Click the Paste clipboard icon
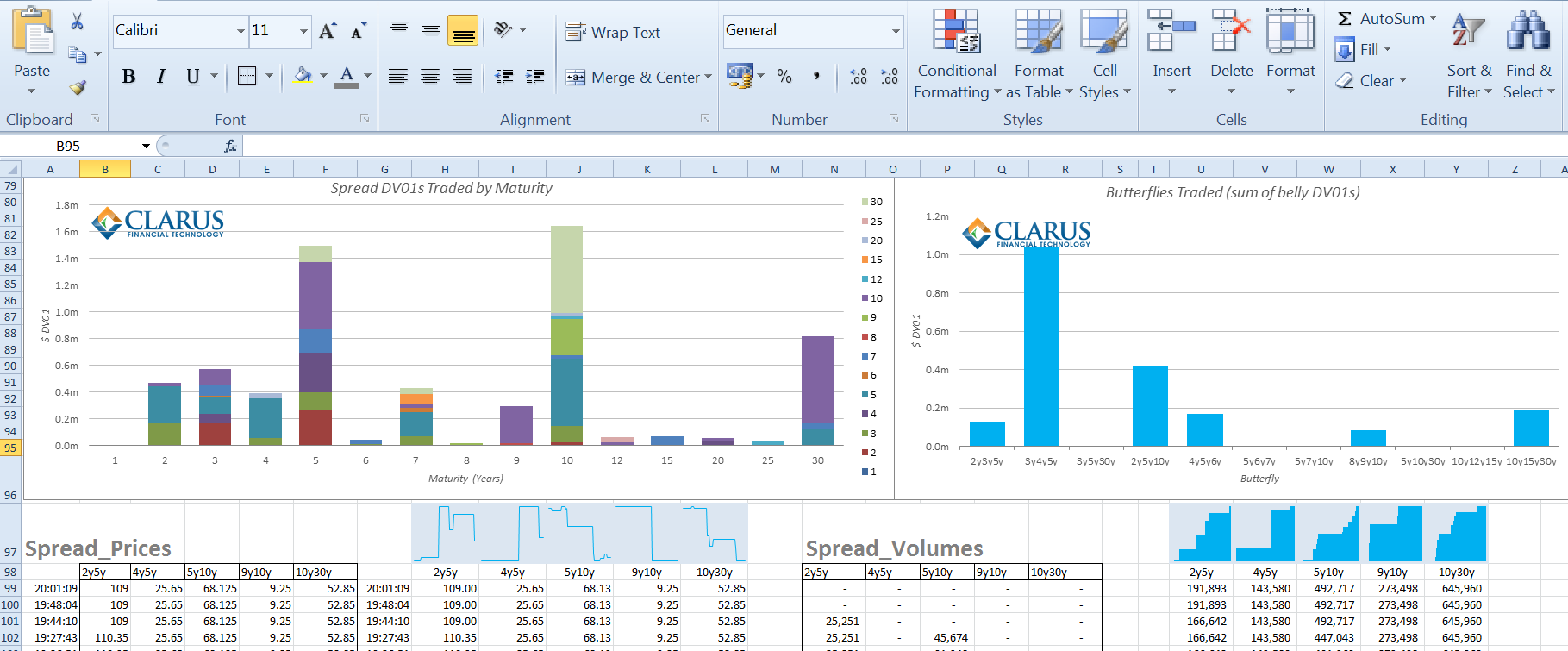Viewport: 1568px width, 651px height. (x=33, y=32)
